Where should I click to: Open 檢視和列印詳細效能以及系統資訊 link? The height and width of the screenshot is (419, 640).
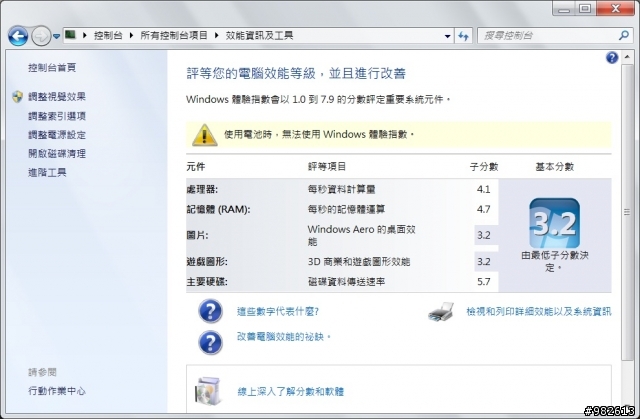[x=539, y=312]
